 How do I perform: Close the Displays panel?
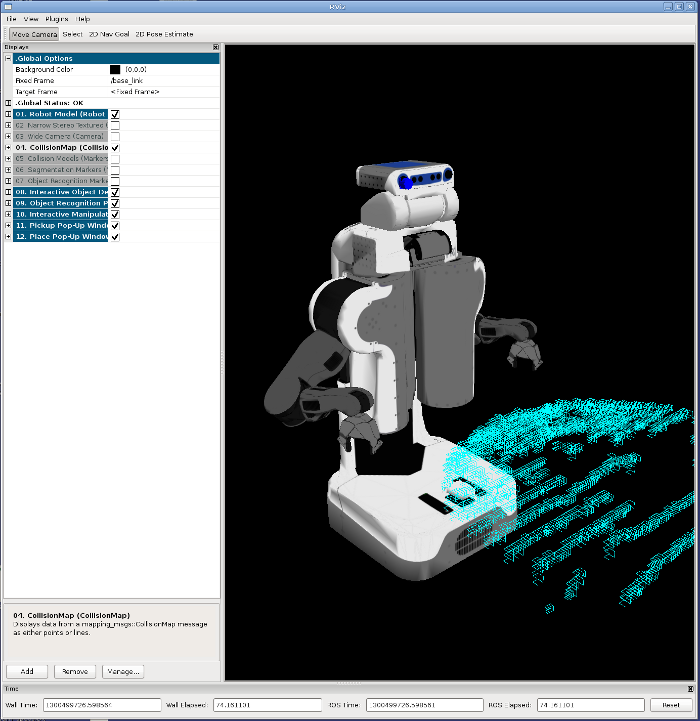(x=215, y=47)
